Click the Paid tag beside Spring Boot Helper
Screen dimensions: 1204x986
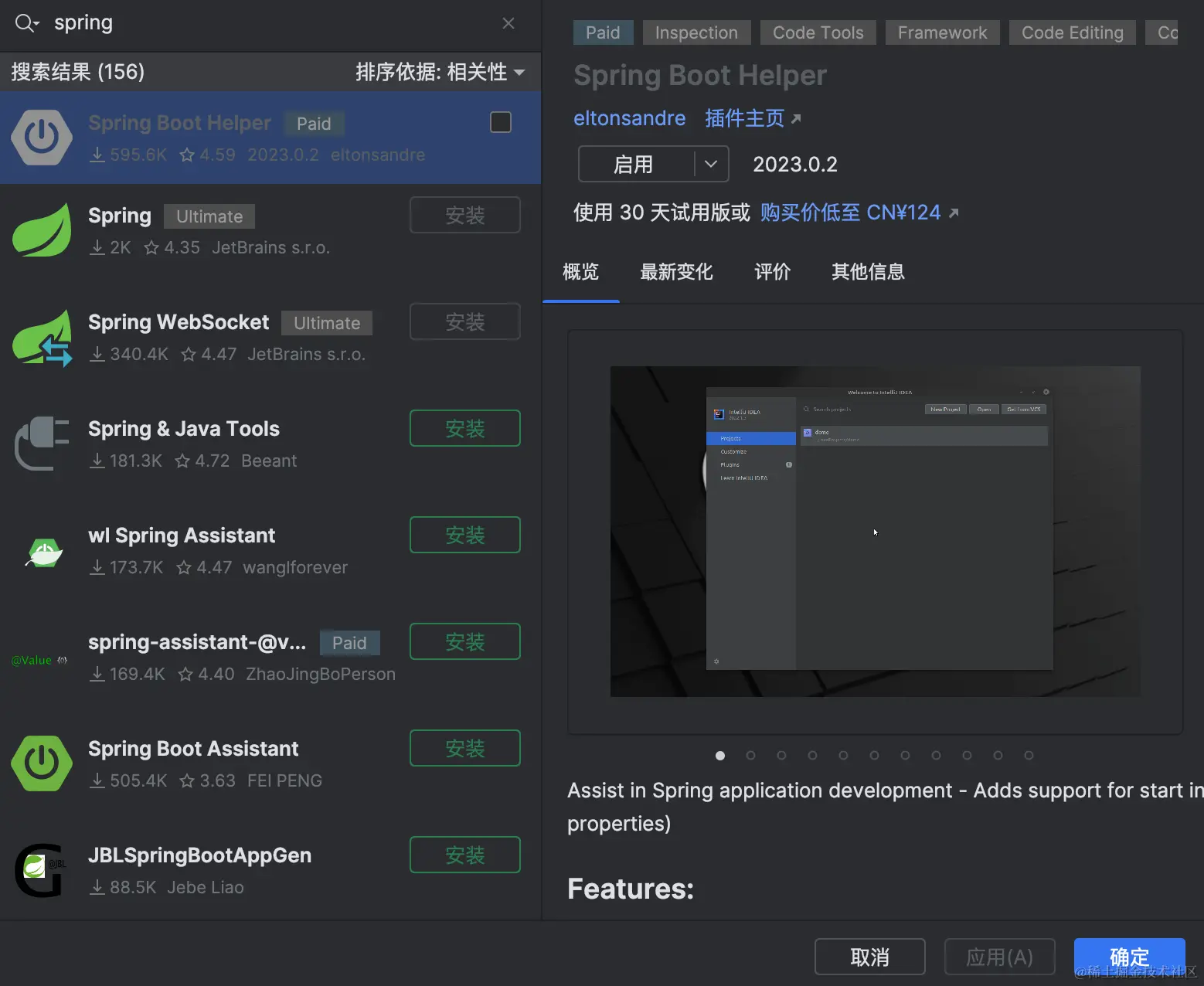(314, 124)
